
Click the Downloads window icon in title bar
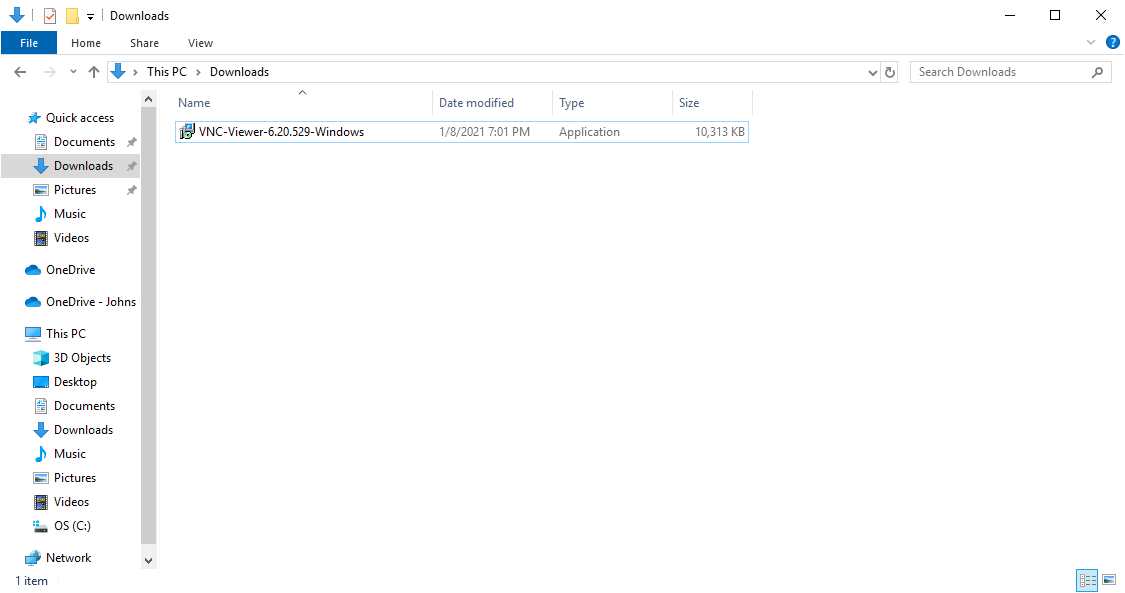[x=17, y=15]
